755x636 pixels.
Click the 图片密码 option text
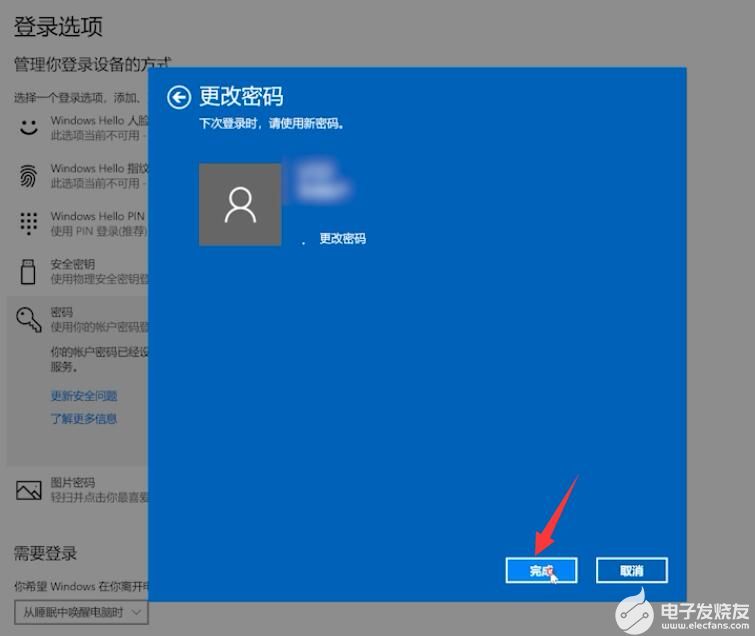[x=73, y=482]
